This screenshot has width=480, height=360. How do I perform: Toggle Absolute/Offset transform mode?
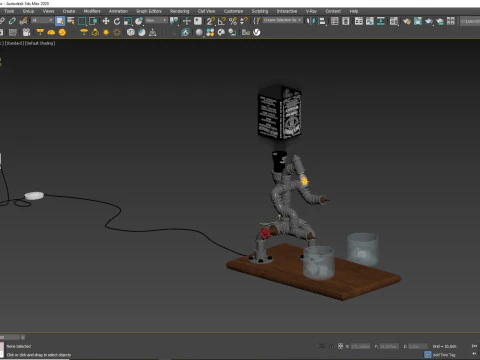[340, 346]
